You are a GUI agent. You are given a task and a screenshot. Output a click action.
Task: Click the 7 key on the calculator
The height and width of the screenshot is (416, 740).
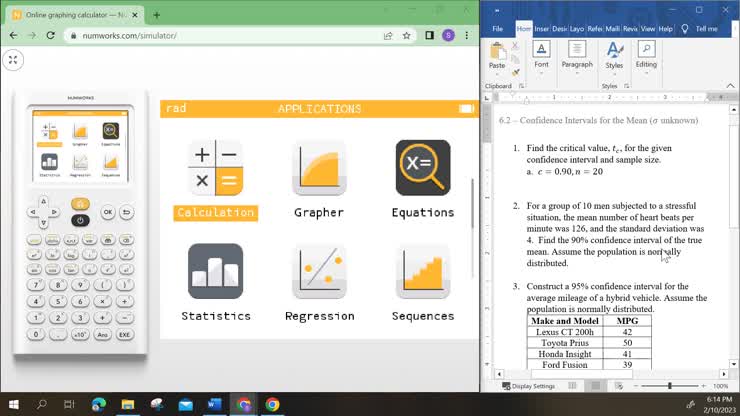35,285
